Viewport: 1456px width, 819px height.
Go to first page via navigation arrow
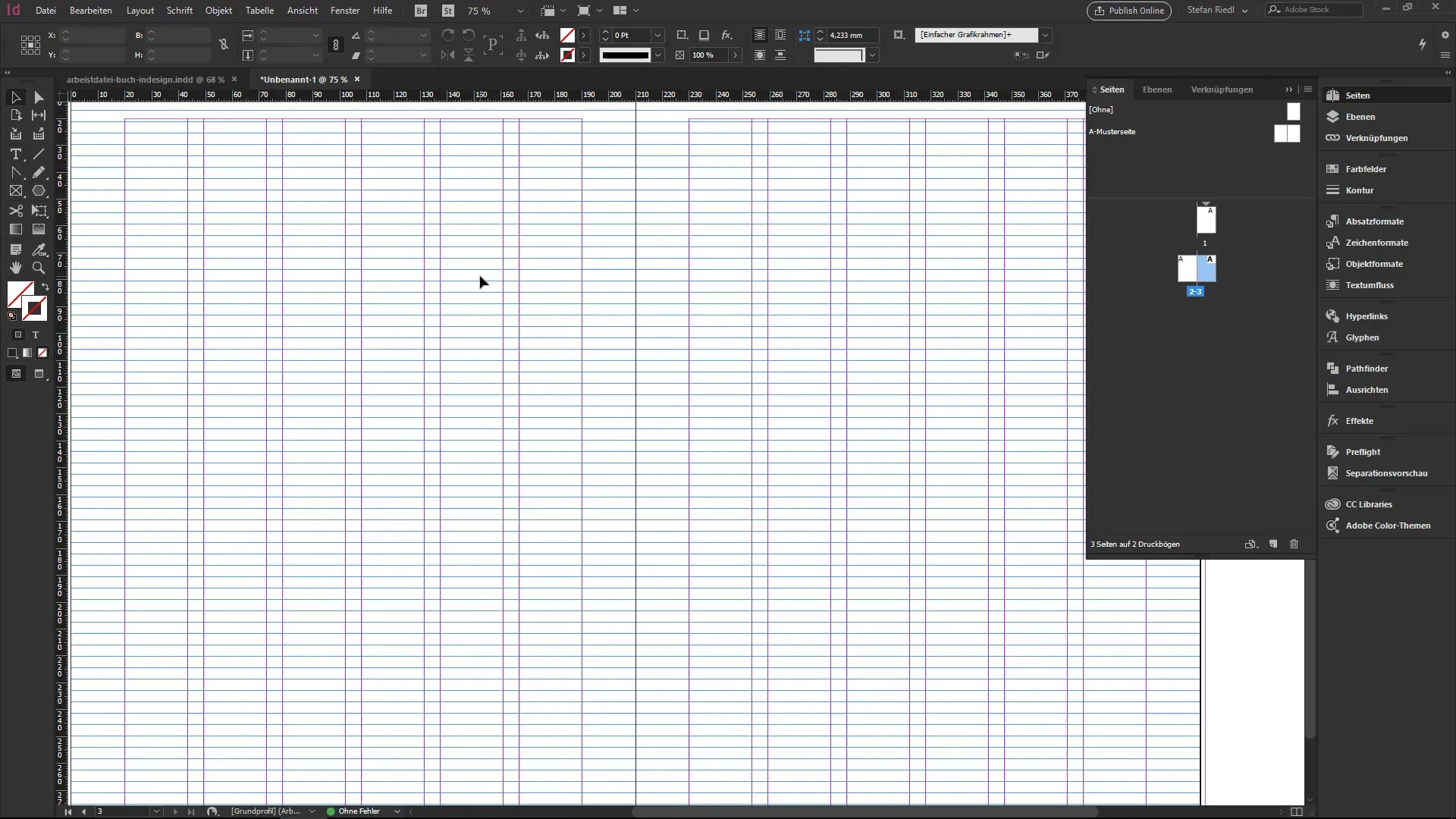[67, 811]
